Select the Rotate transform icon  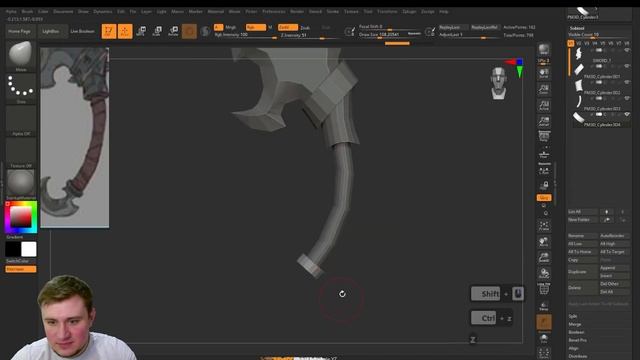click(x=173, y=31)
